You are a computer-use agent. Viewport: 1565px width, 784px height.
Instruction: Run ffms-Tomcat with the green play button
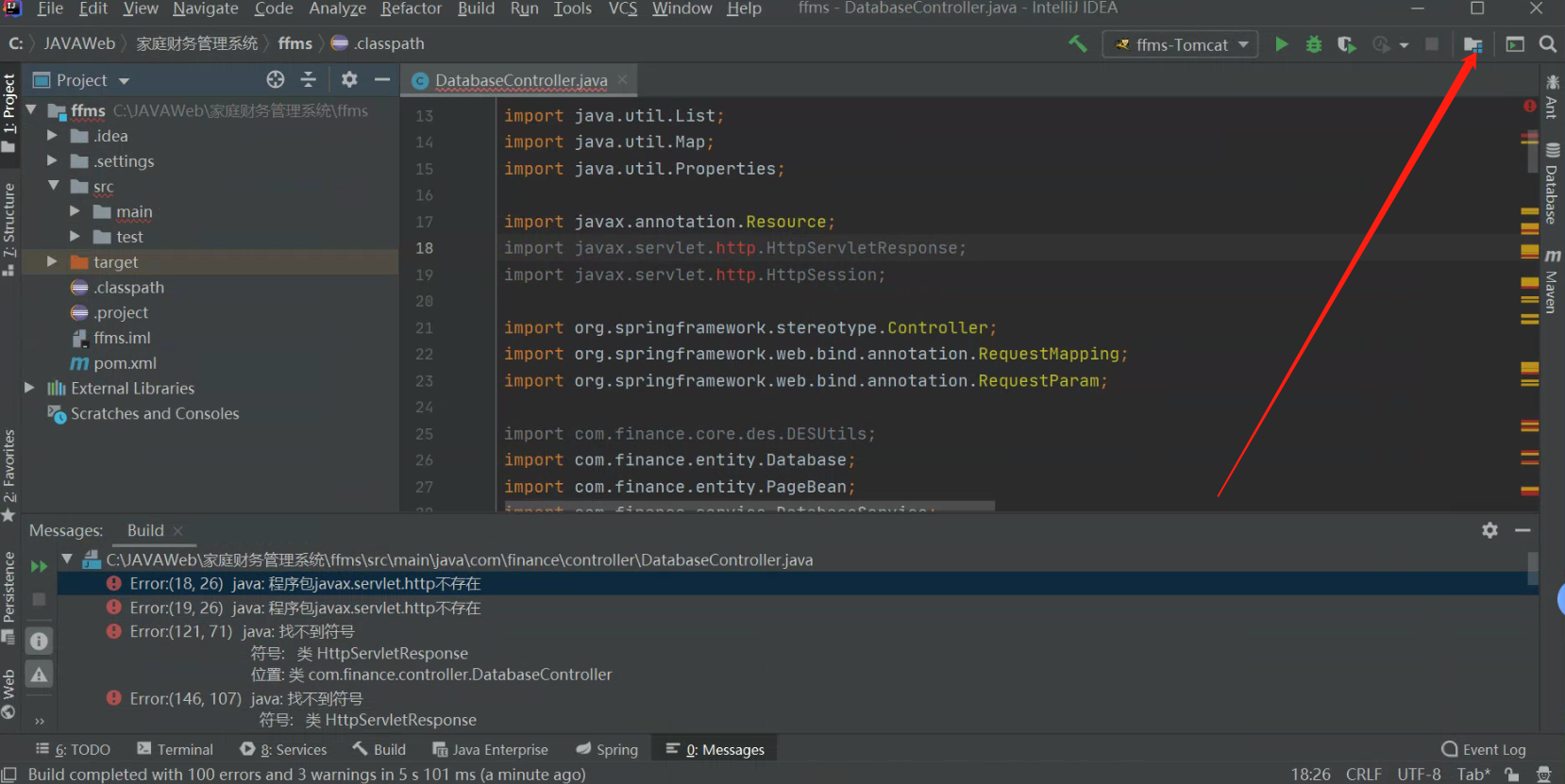click(x=1281, y=44)
